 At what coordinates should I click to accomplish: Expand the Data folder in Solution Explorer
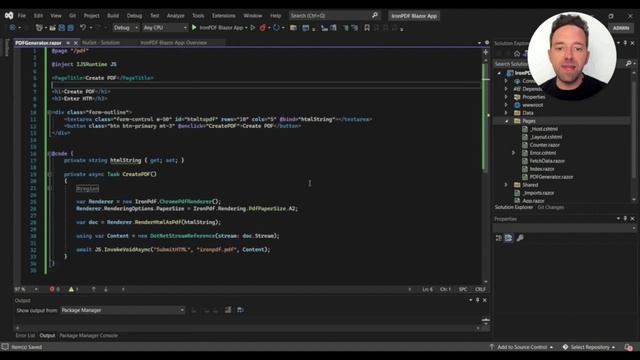(507, 113)
